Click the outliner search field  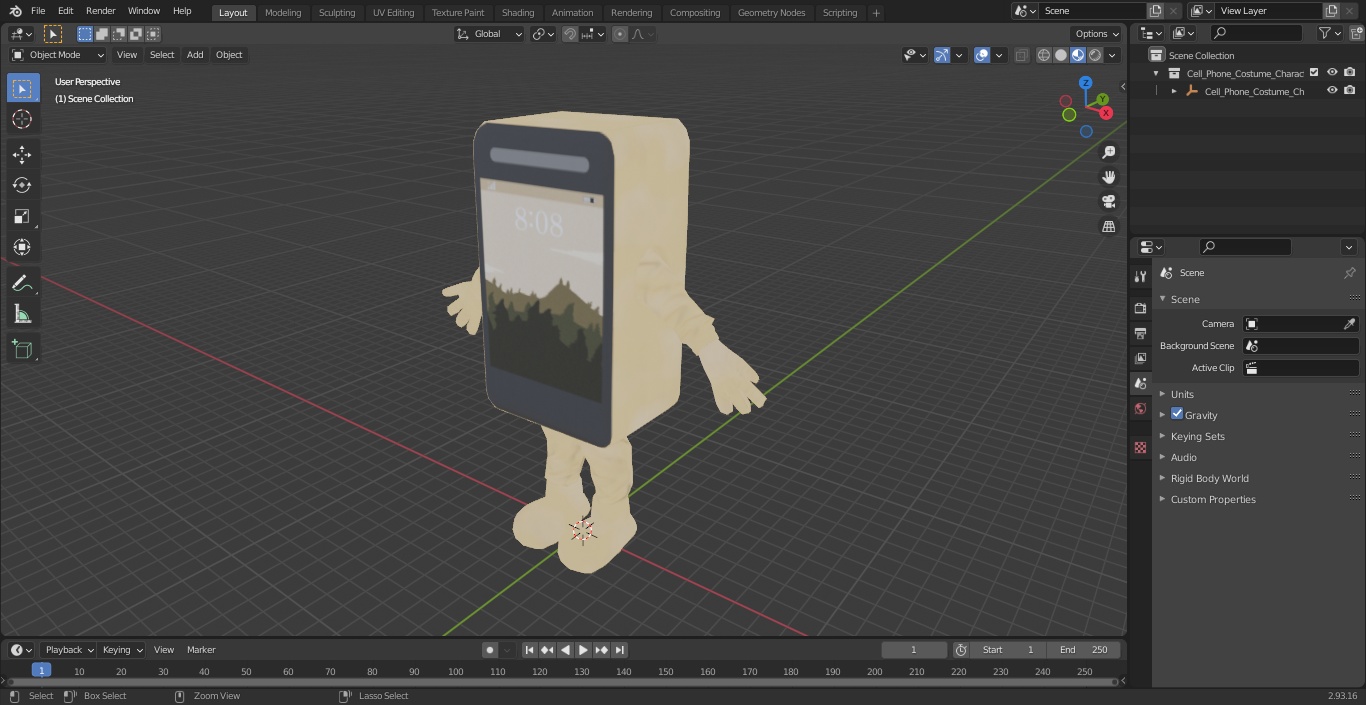click(x=1256, y=33)
